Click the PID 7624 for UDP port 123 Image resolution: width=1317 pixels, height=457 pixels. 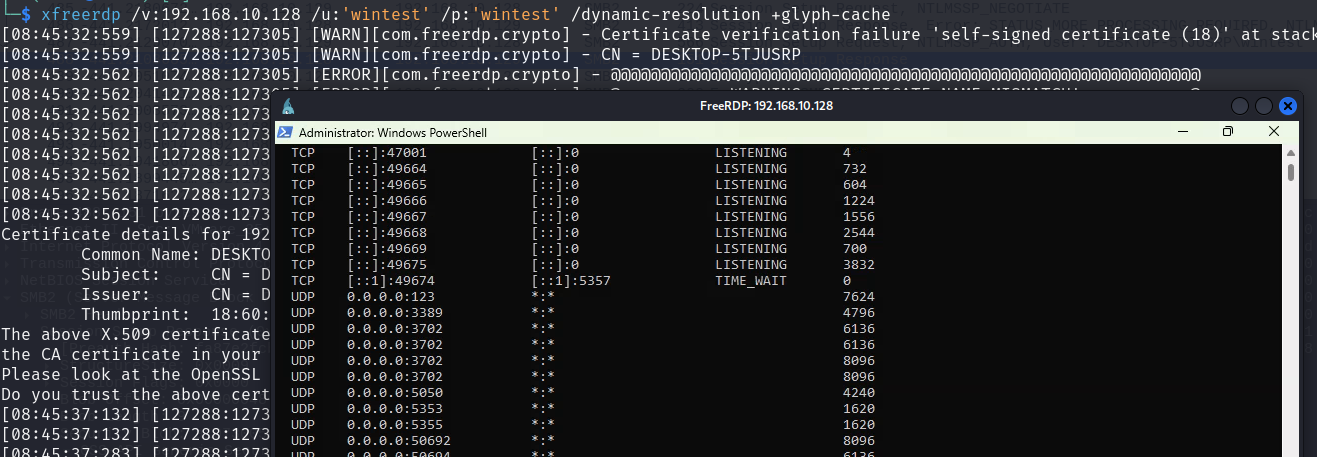859,297
